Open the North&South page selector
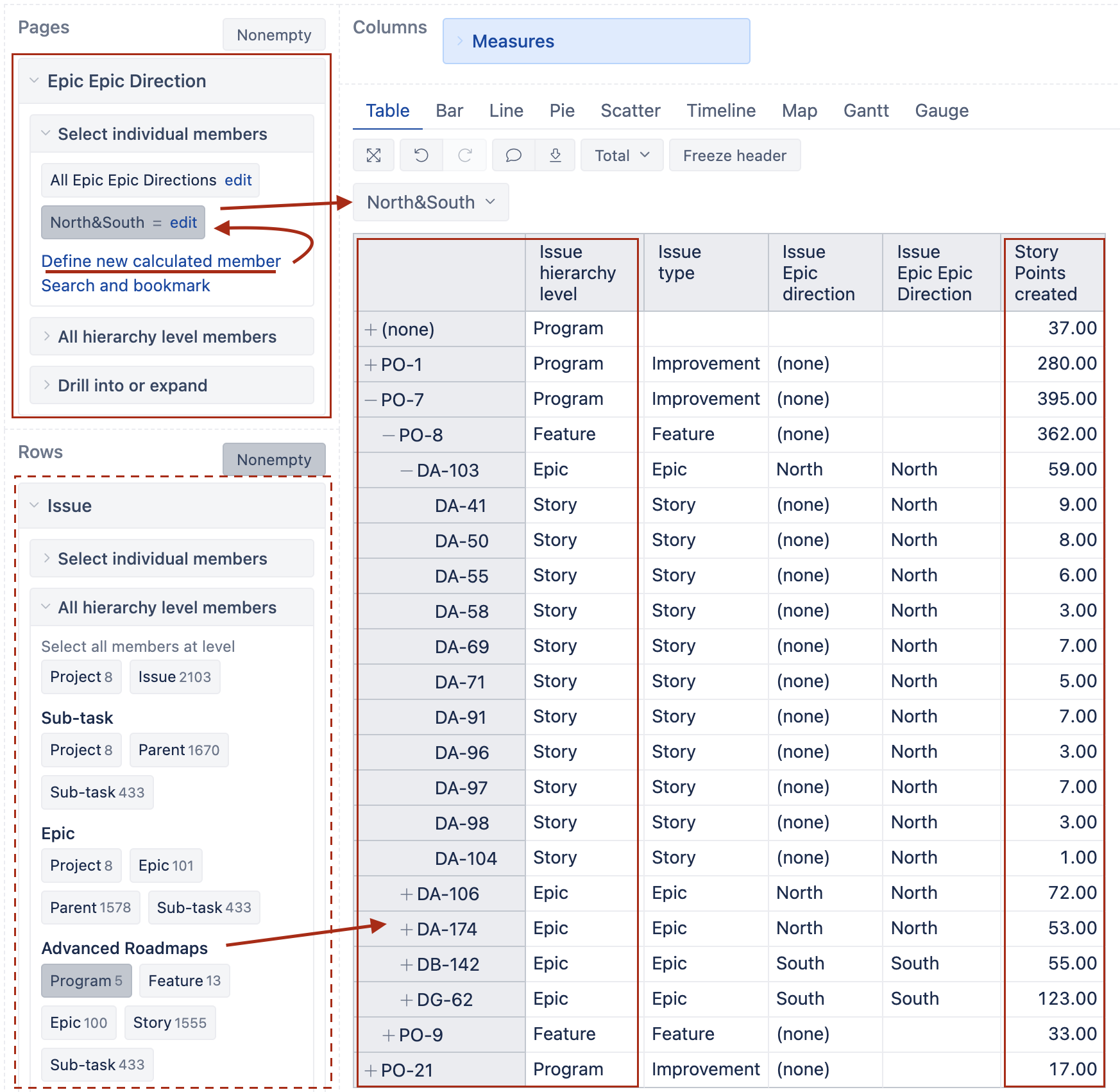 pyautogui.click(x=430, y=202)
